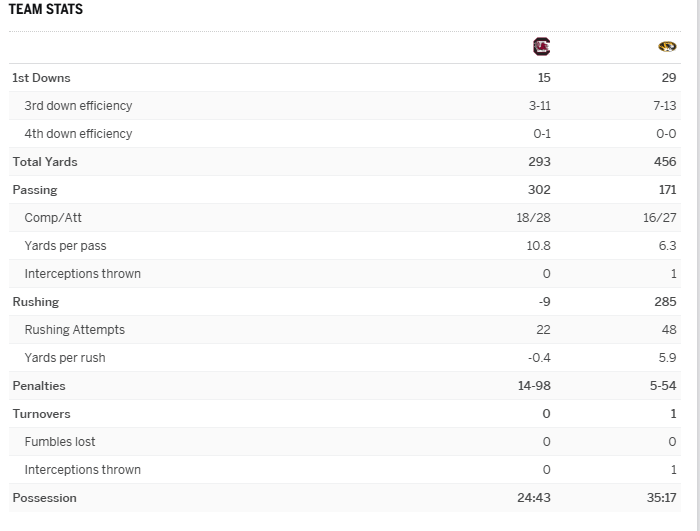This screenshot has height=531, width=700.
Task: Click the Comp/Att row label
Action: tap(53, 218)
